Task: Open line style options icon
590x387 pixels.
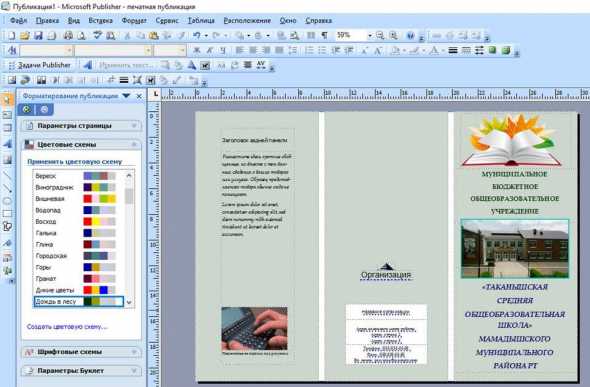Action: (x=453, y=50)
